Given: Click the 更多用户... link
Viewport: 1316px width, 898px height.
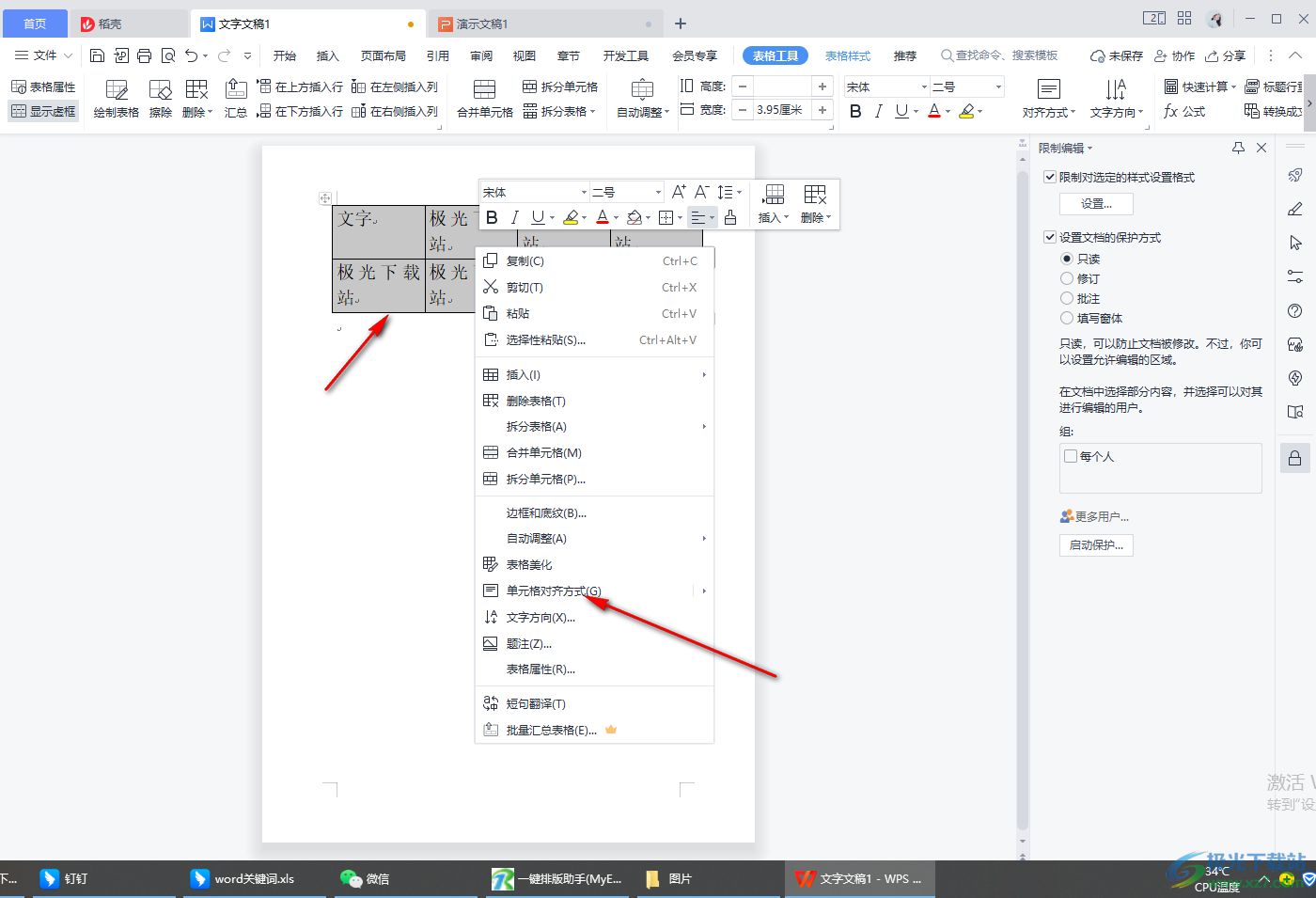Looking at the screenshot, I should pyautogui.click(x=1094, y=516).
